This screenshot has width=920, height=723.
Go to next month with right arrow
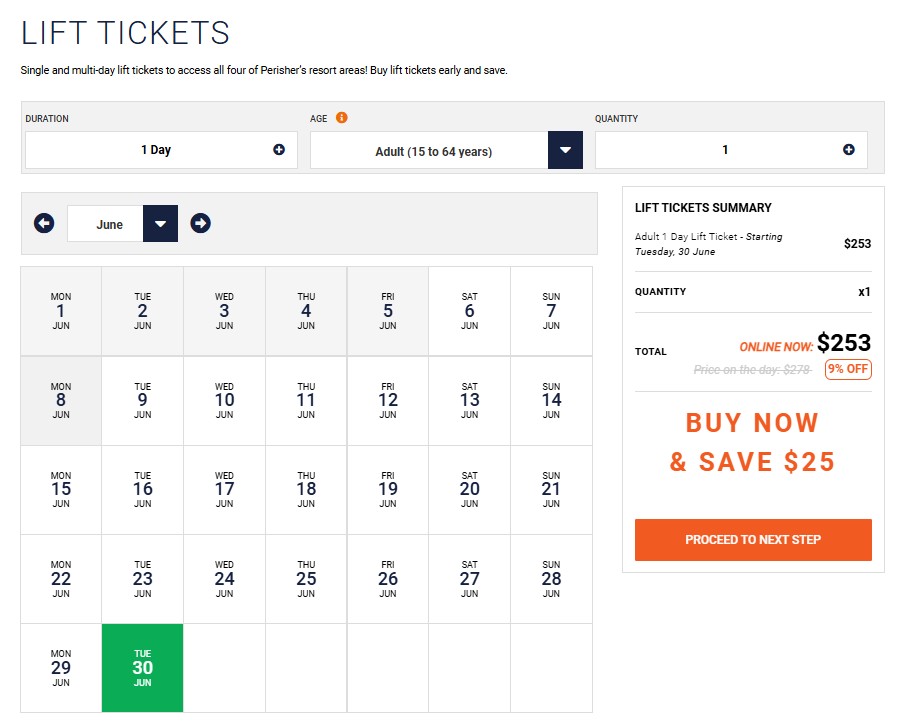point(200,223)
